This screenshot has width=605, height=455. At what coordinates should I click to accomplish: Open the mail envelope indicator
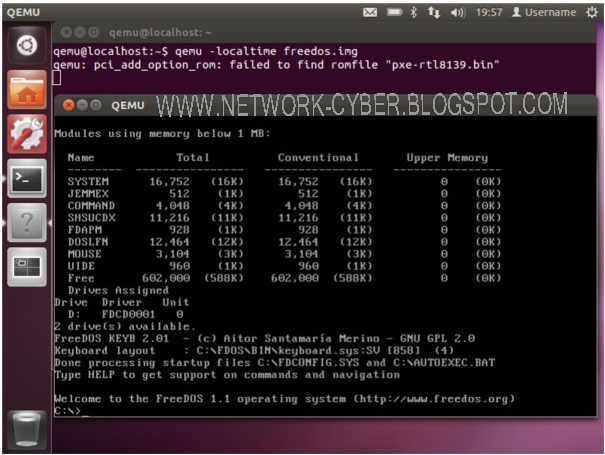[x=370, y=12]
